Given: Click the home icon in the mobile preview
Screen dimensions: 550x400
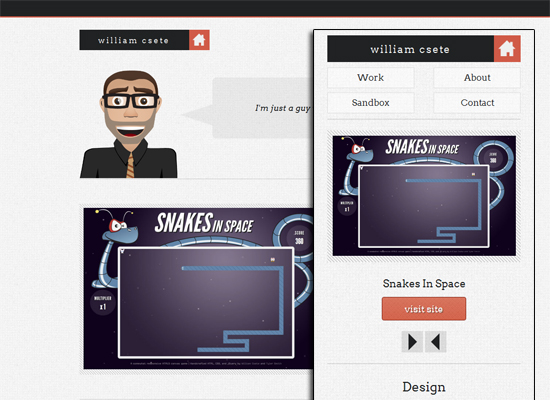Looking at the screenshot, I should point(507,49).
